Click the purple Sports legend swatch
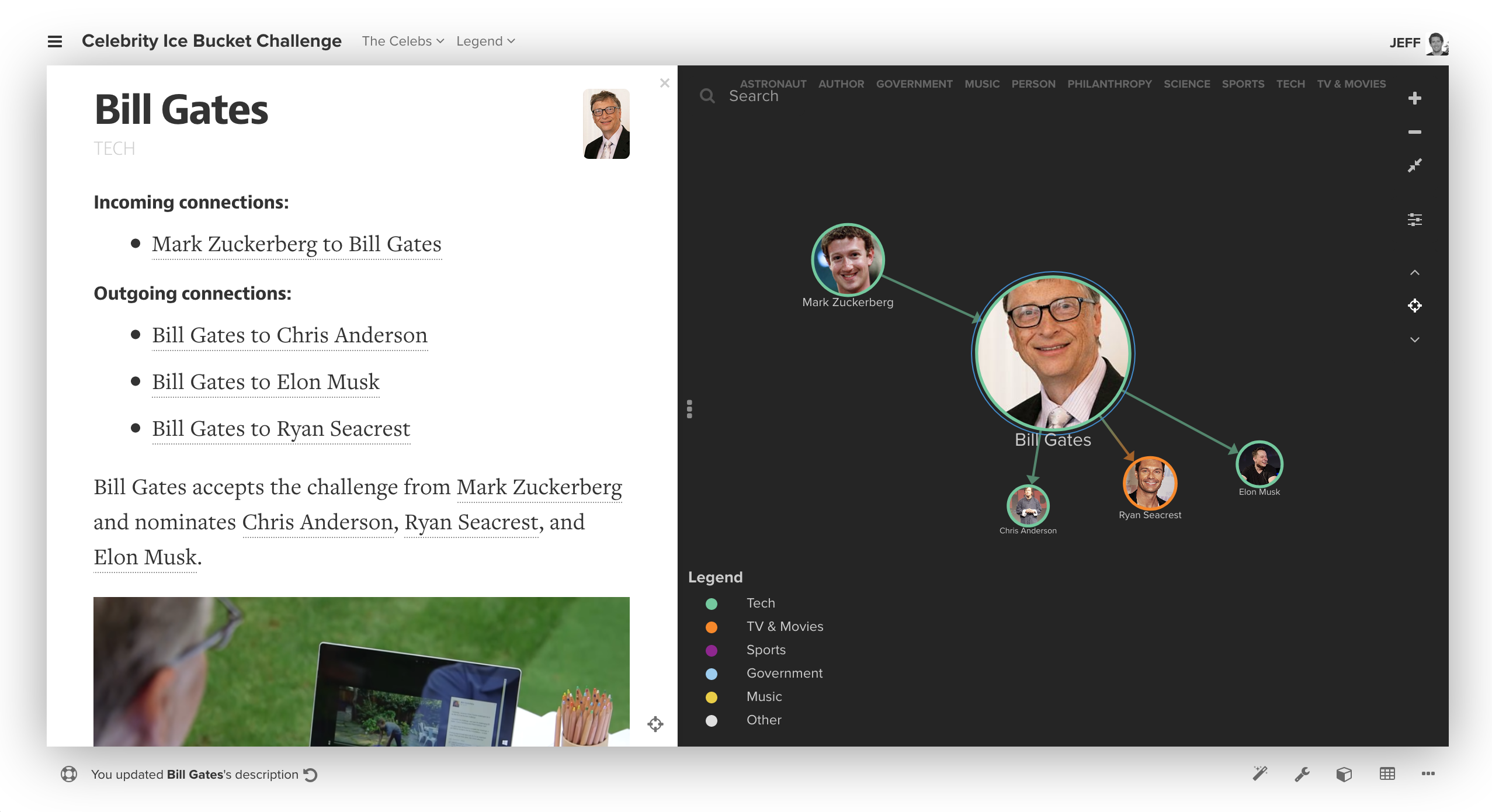Viewport: 1492px width, 812px height. (x=711, y=650)
